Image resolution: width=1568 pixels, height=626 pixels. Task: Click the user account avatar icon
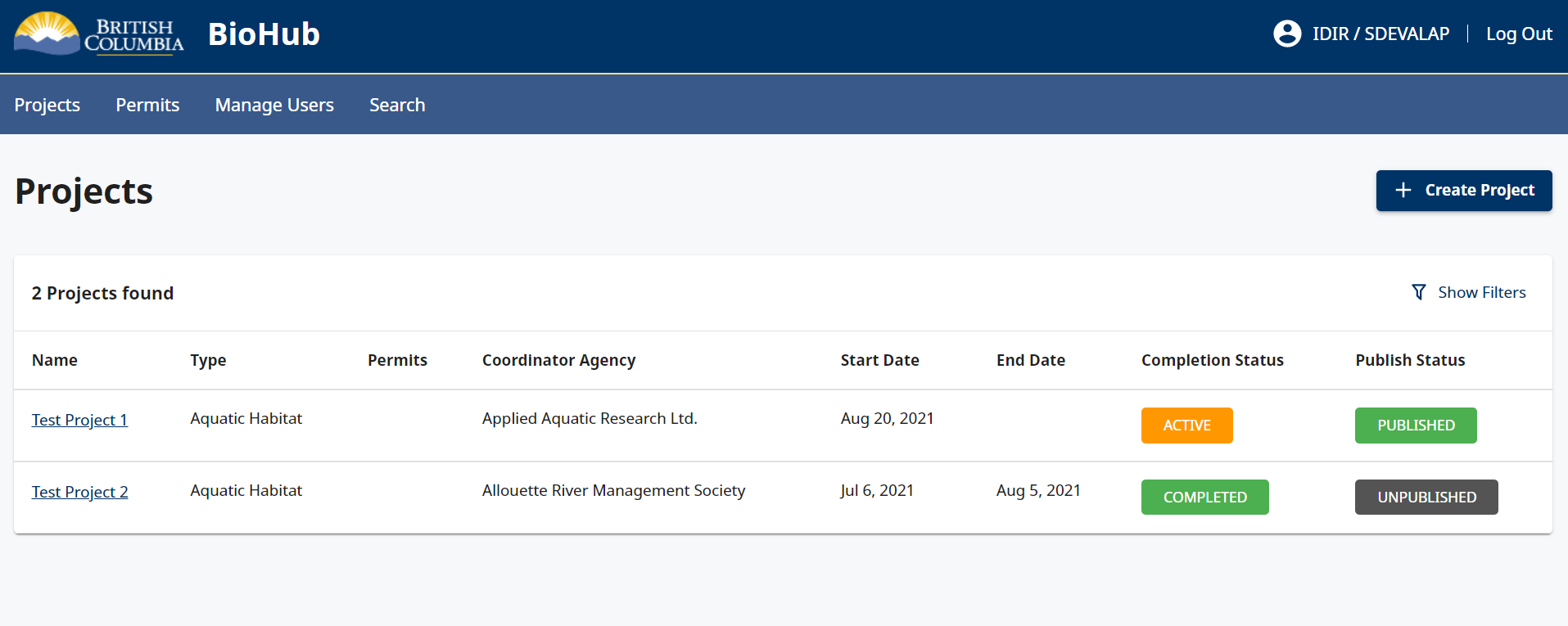[1287, 34]
